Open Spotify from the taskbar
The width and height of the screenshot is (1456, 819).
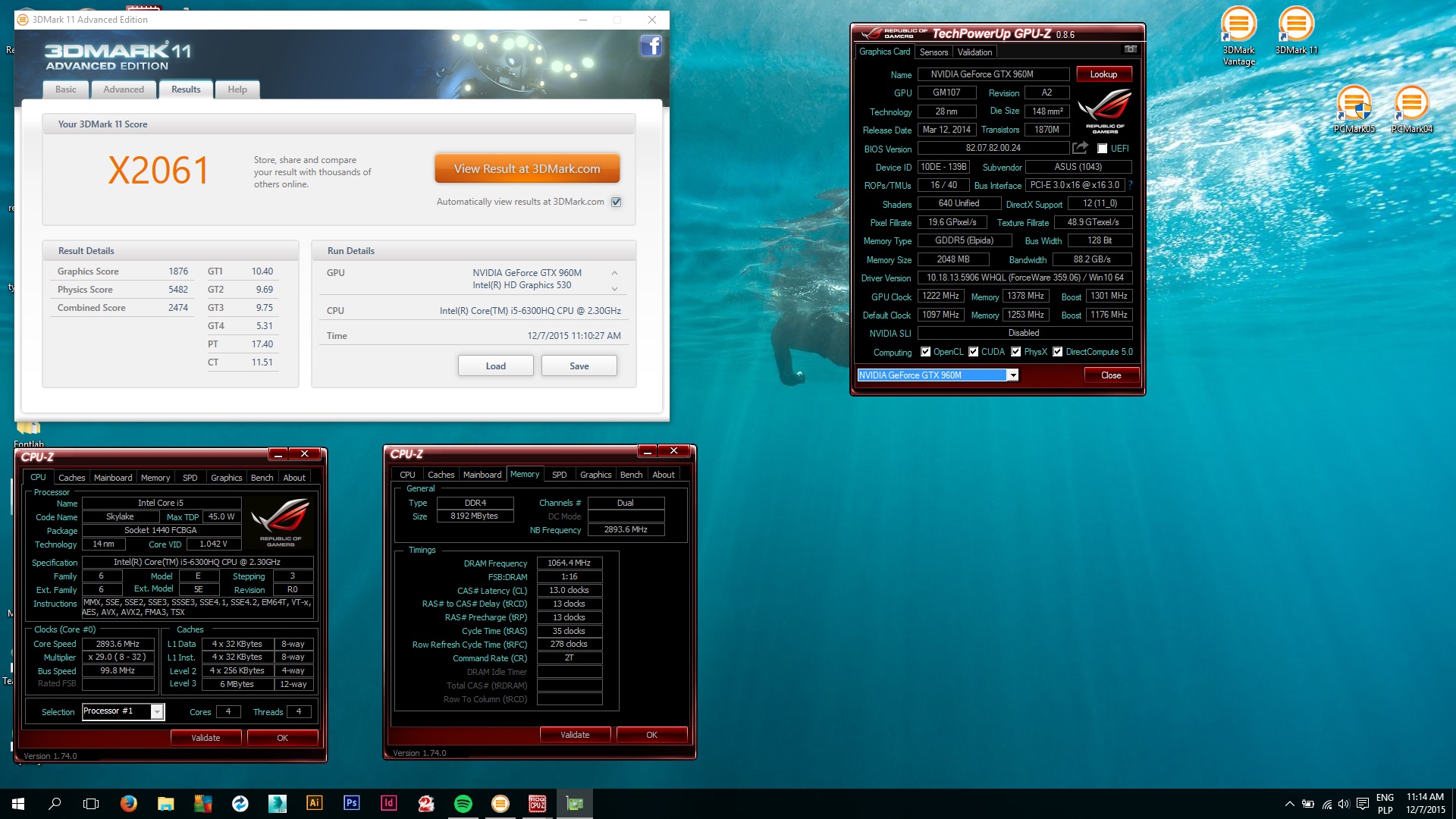click(463, 803)
